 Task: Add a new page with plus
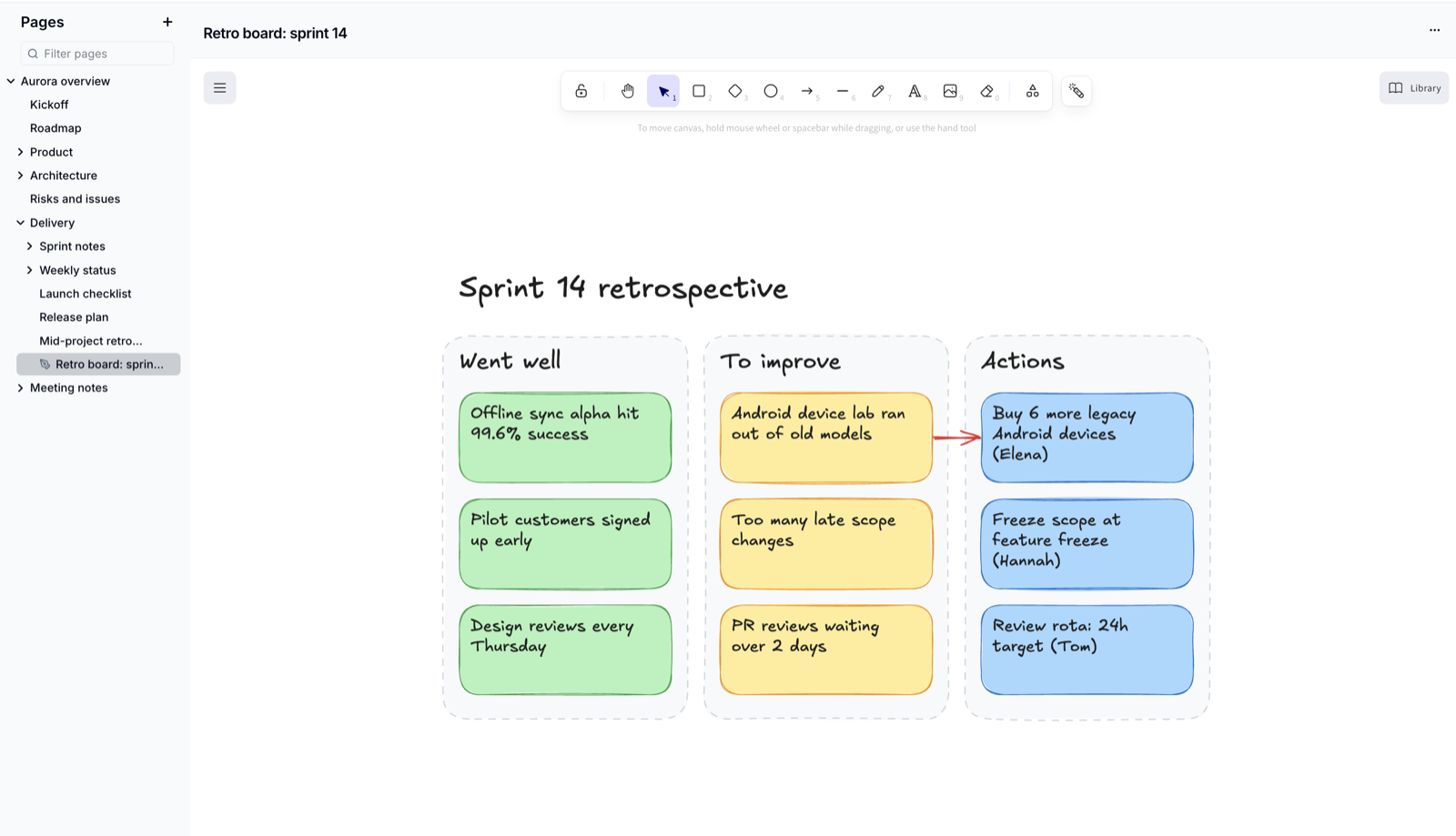[167, 22]
